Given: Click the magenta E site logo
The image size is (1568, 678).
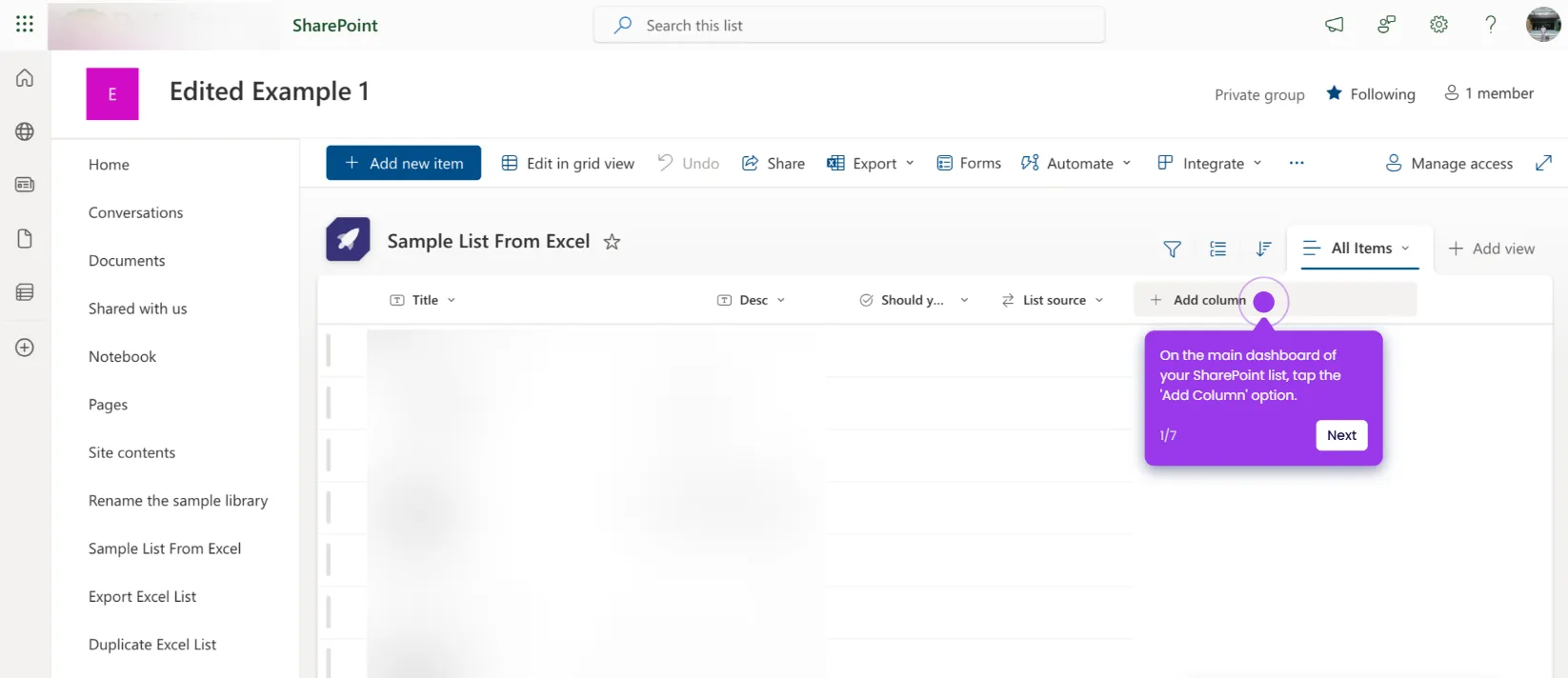Looking at the screenshot, I should click(x=112, y=93).
